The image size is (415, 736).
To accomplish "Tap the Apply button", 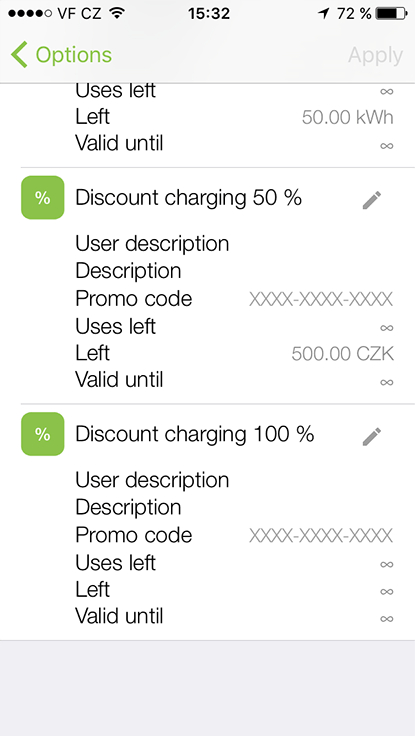I will (x=375, y=55).
